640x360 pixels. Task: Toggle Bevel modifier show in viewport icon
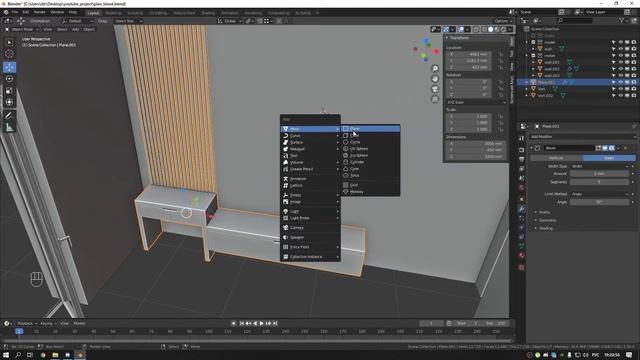point(605,148)
